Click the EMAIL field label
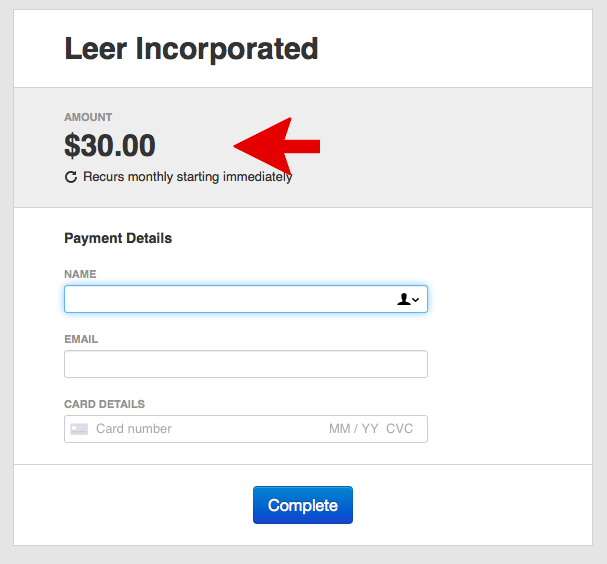Screen dimensions: 607x564 click(x=81, y=339)
